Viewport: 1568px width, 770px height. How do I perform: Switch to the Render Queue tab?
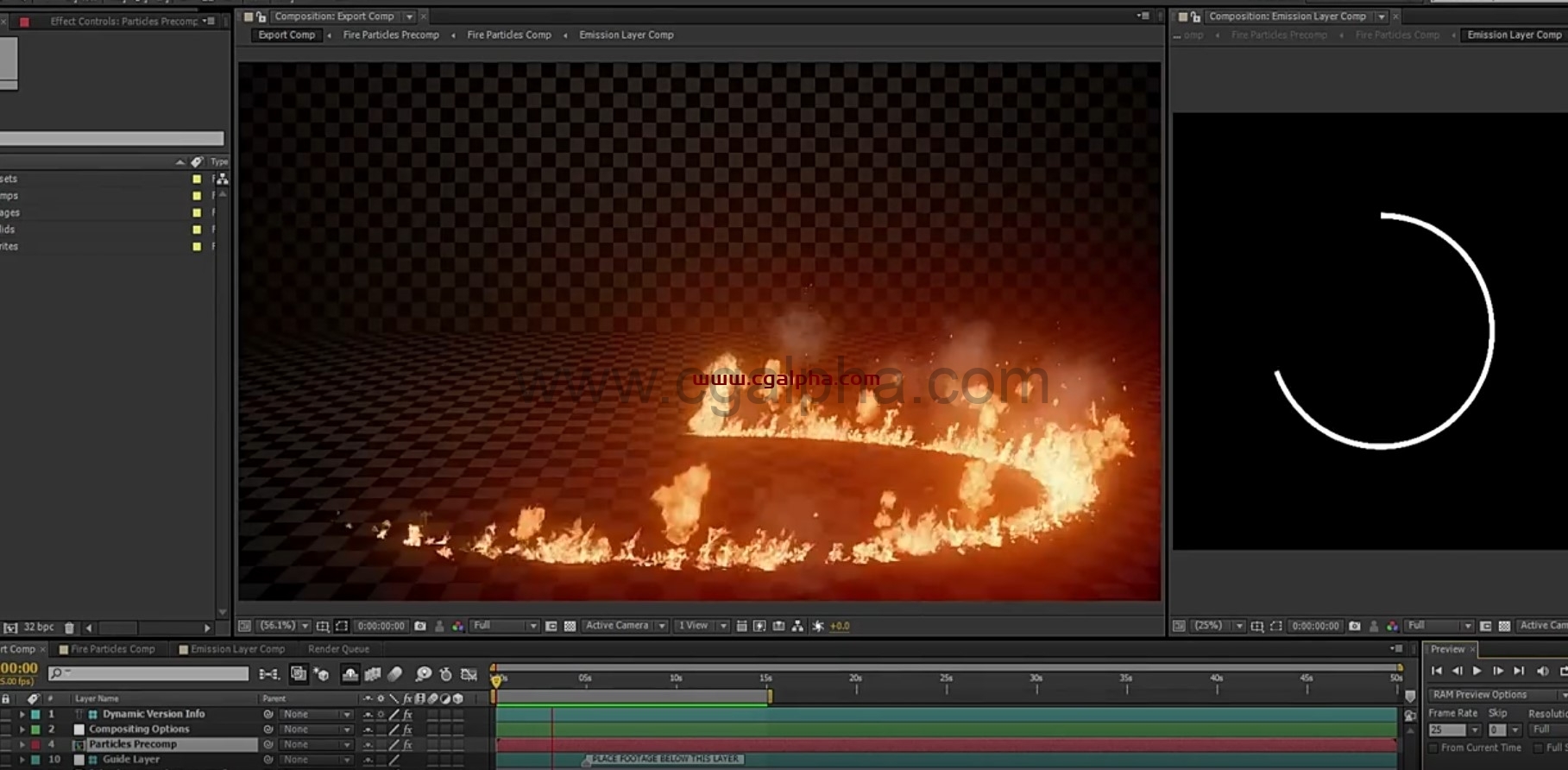pos(338,649)
